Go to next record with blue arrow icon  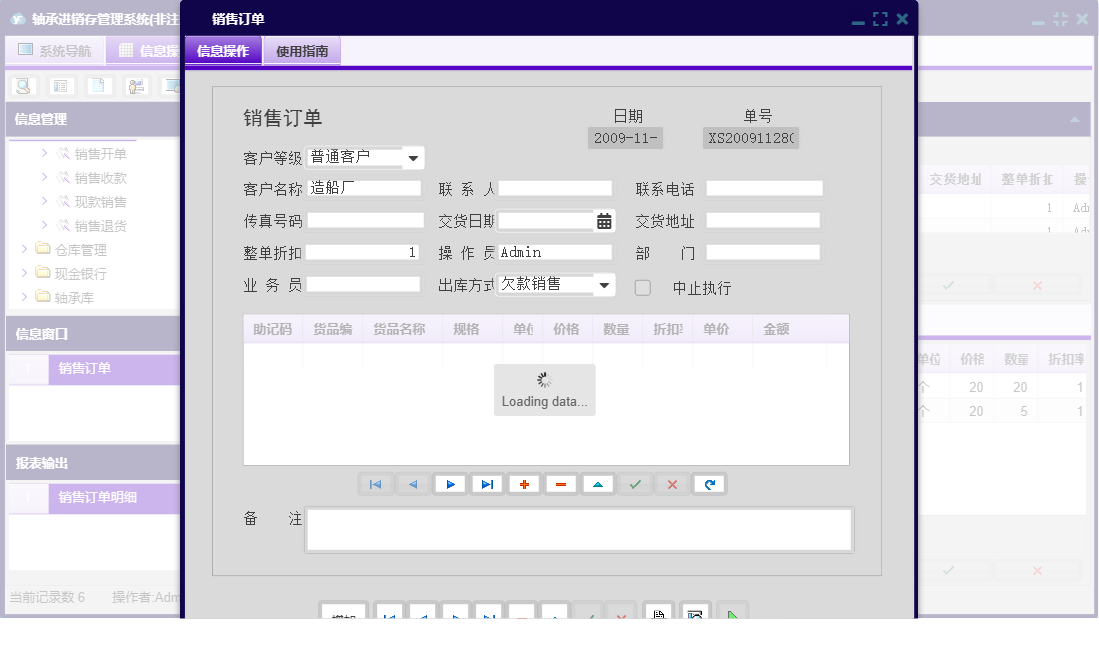(x=450, y=484)
